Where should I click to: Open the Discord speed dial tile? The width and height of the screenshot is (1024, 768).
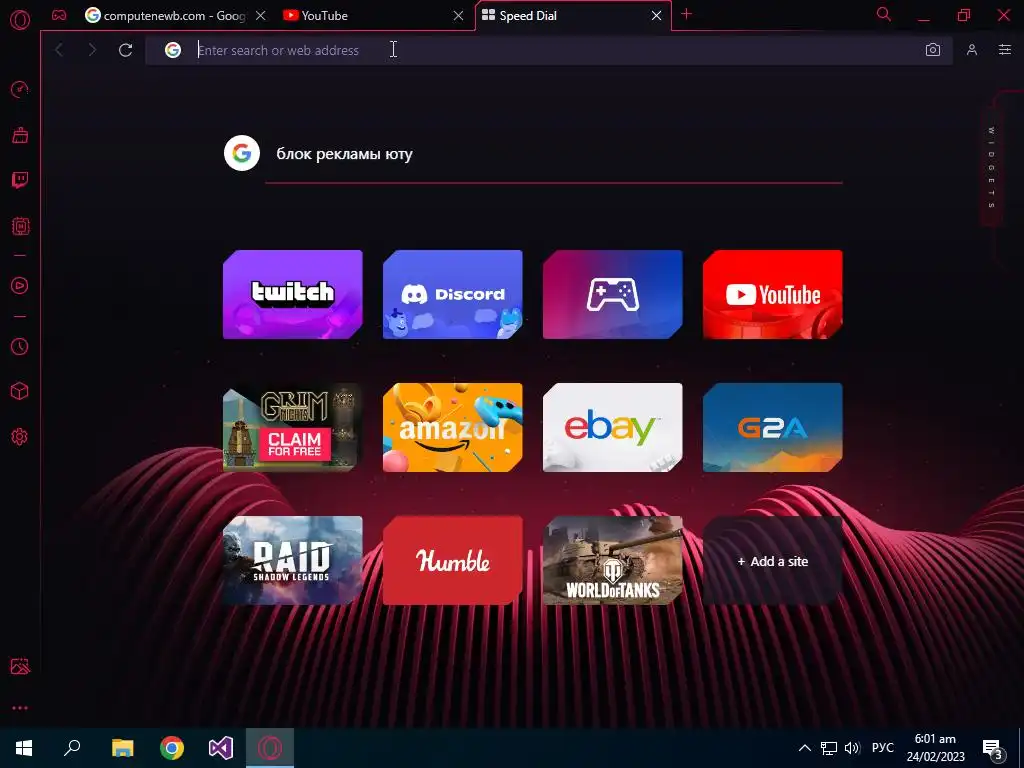(453, 295)
